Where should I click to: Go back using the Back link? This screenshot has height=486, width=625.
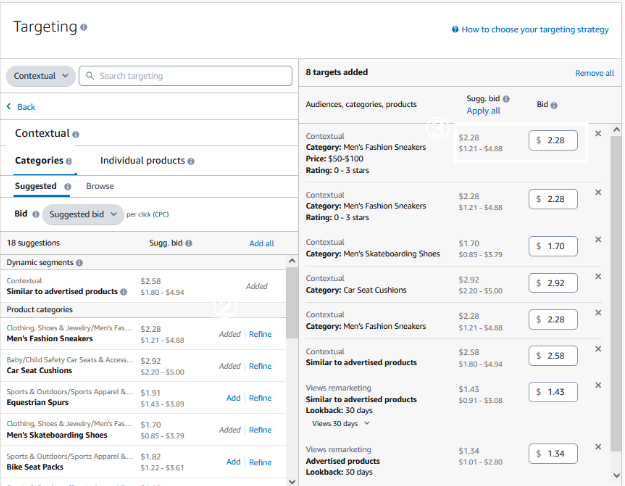click(21, 107)
